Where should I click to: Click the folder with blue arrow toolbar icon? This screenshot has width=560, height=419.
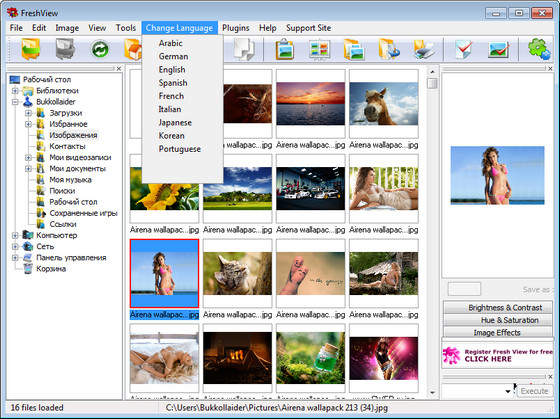389,49
